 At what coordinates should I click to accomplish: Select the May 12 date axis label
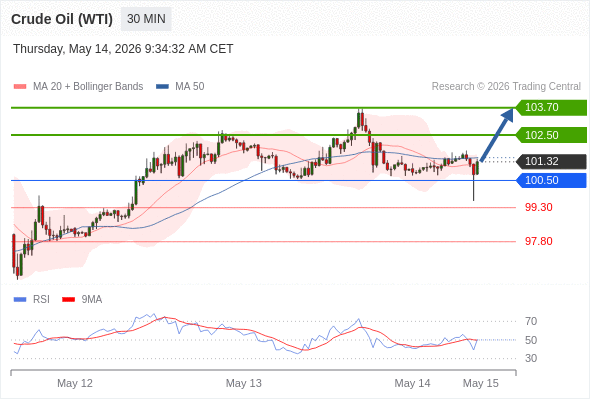(75, 383)
